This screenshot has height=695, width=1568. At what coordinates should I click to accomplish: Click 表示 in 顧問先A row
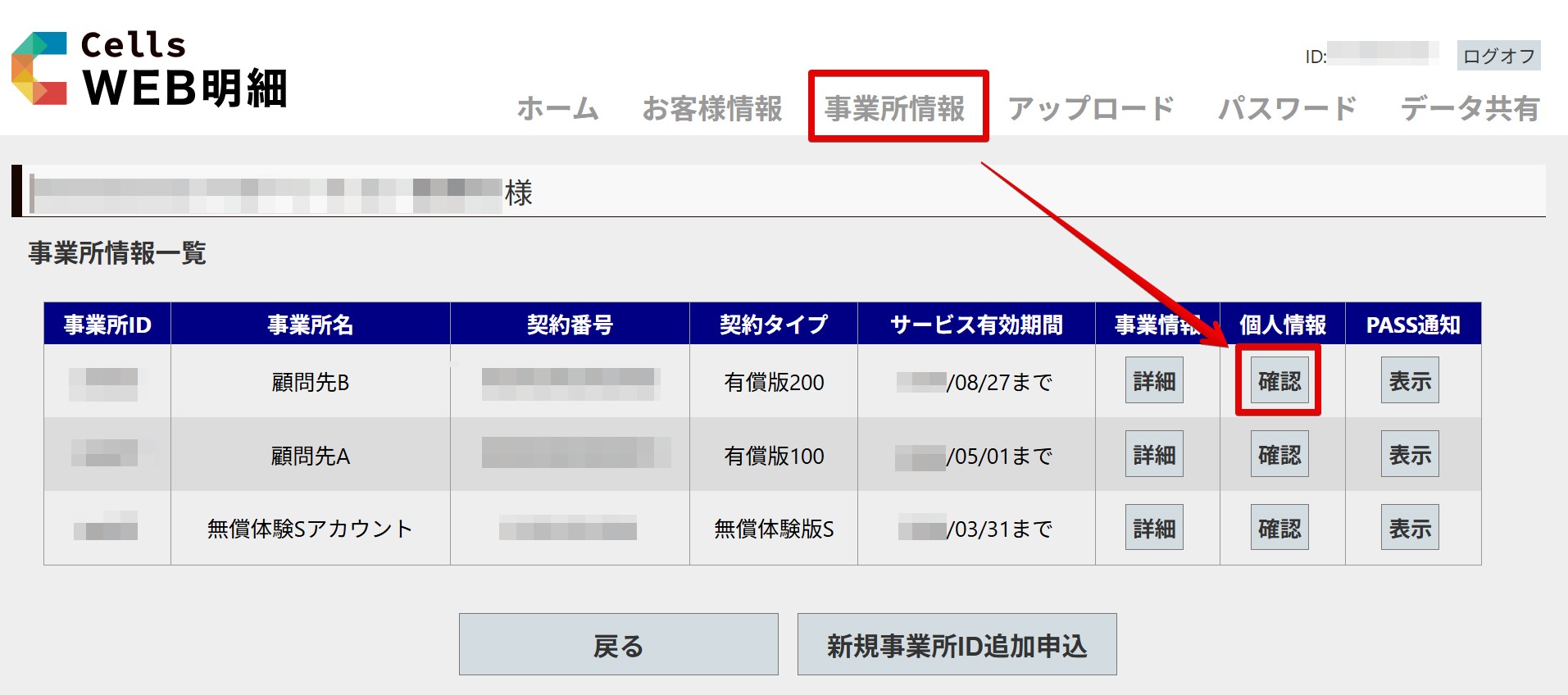click(x=1409, y=454)
